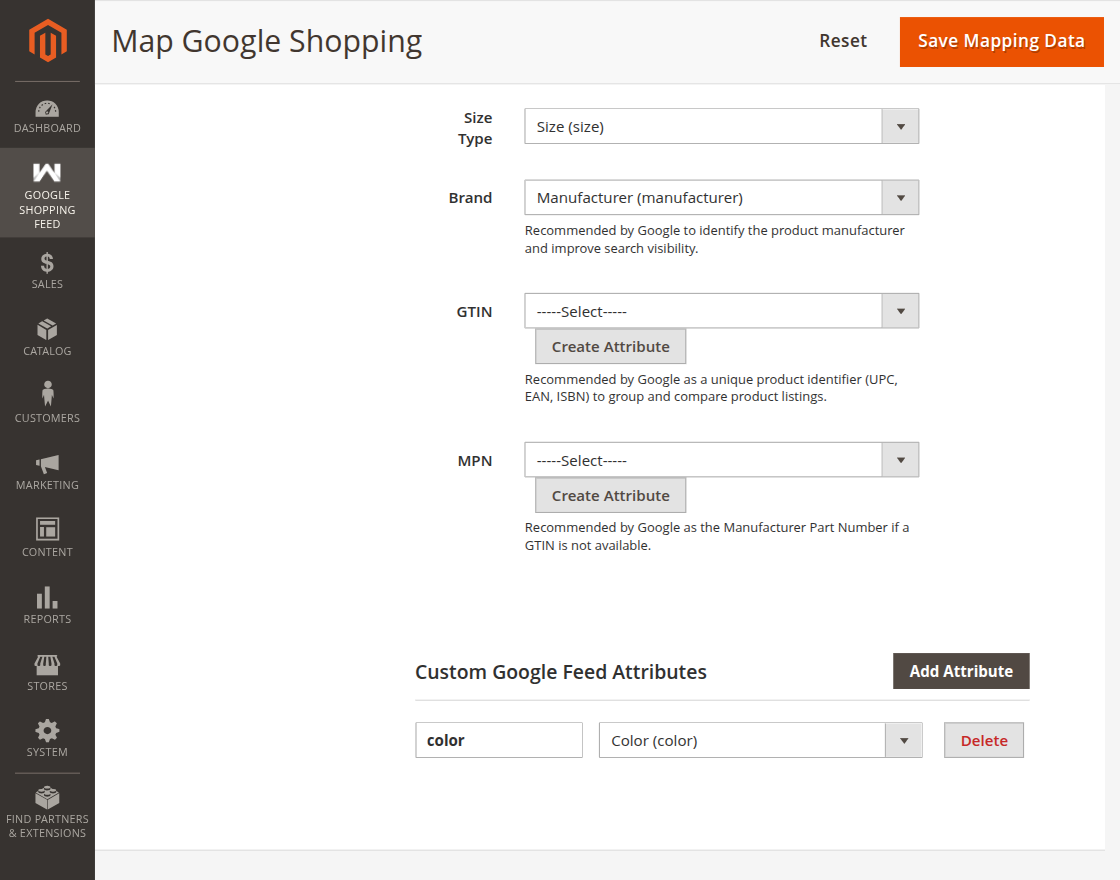Open Google Shopping Feed menu icon
1120x880 pixels.
[x=47, y=172]
